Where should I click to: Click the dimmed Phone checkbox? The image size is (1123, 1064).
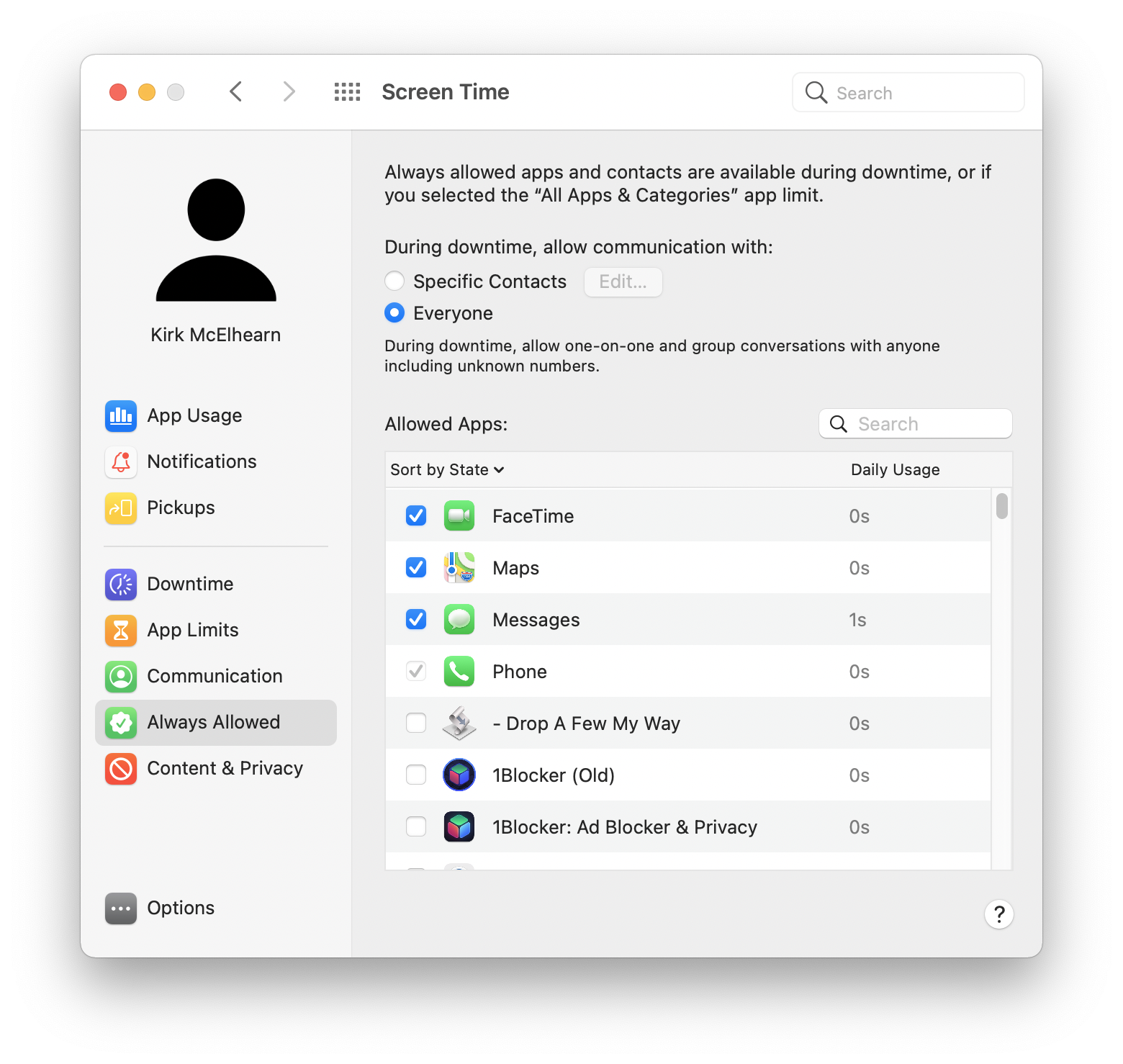[x=416, y=671]
